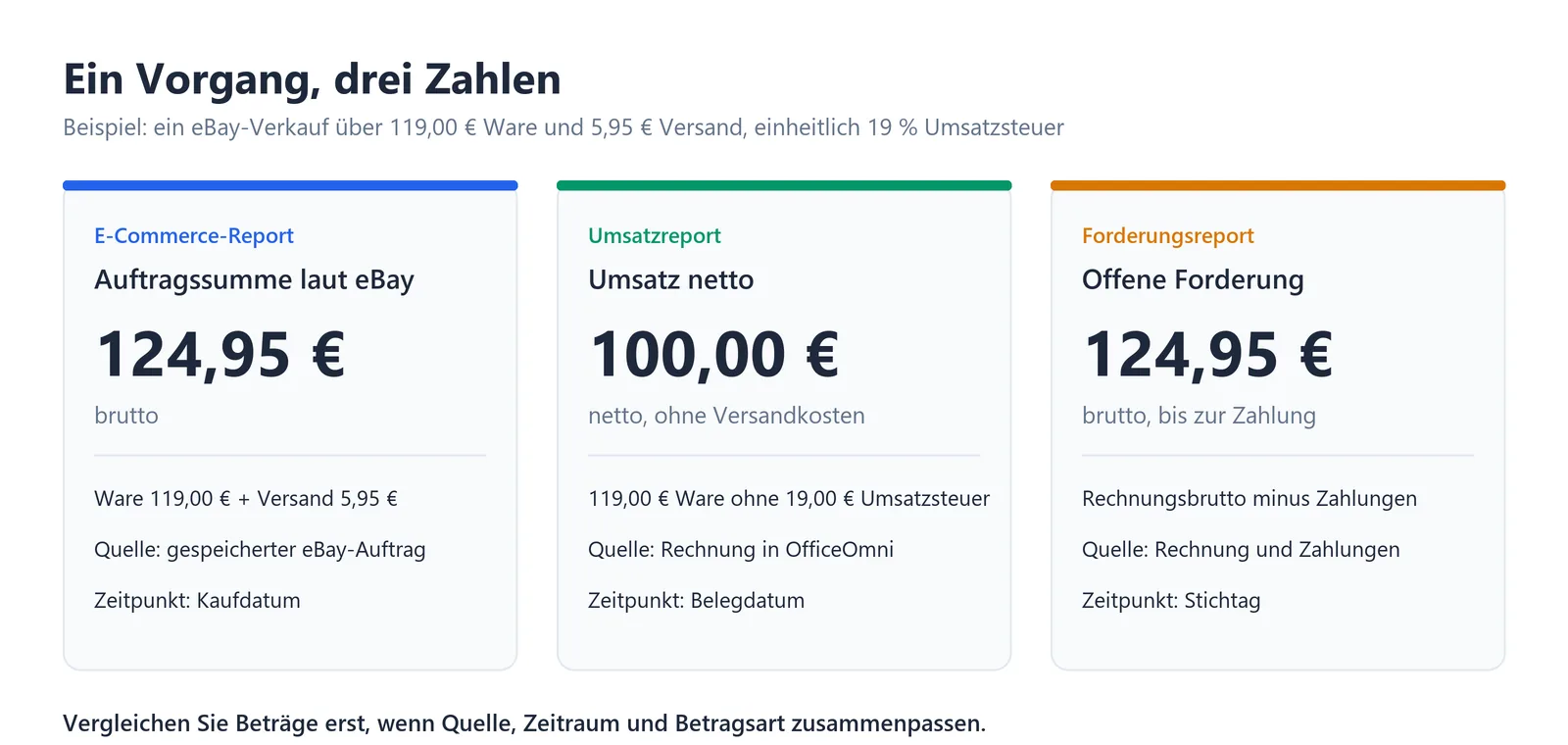Click 'brutto, bis zur Zahlung' caption
The width and height of the screenshot is (1568, 745).
1199,416
